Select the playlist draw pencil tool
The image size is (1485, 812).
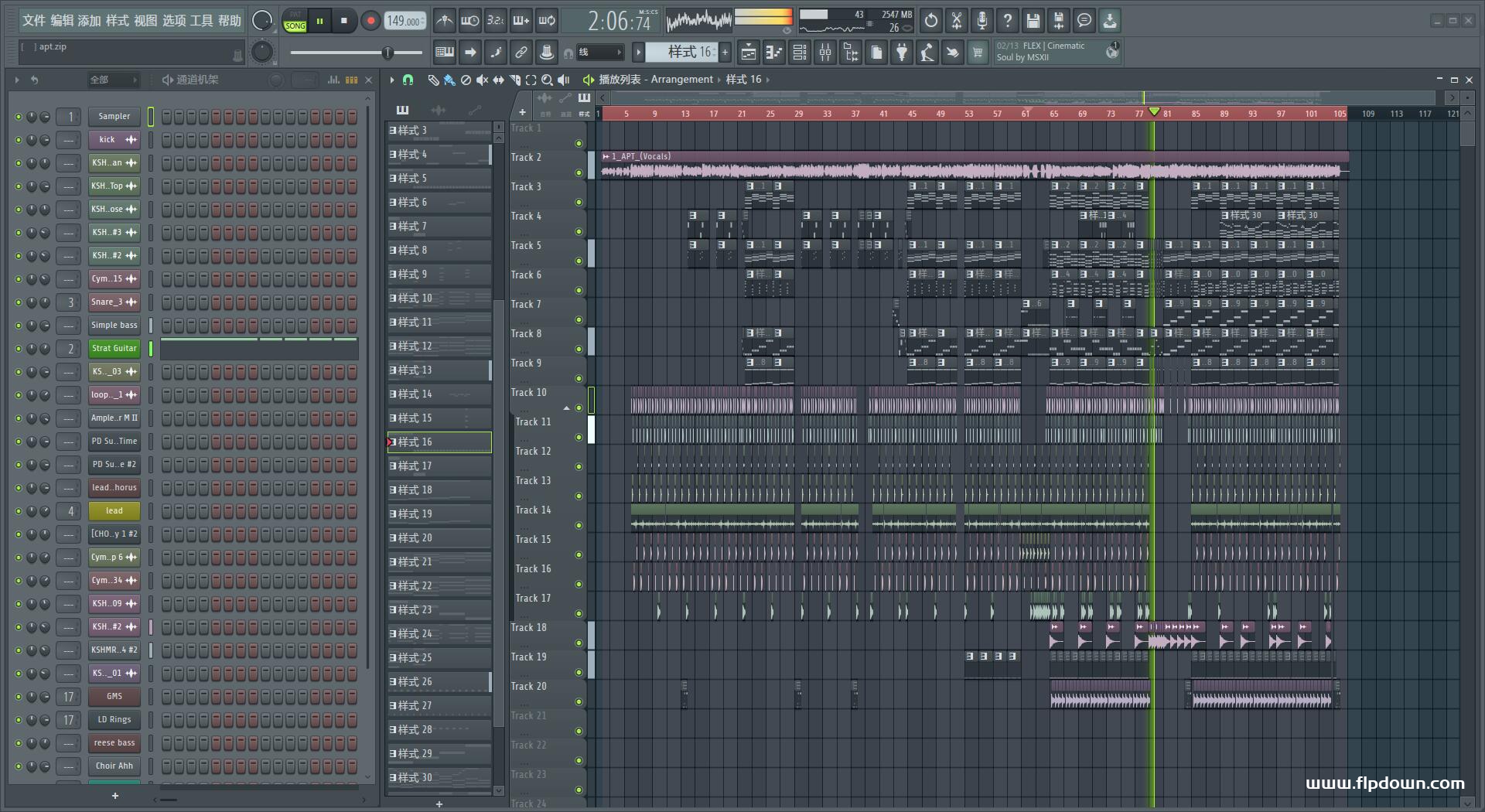[x=433, y=80]
